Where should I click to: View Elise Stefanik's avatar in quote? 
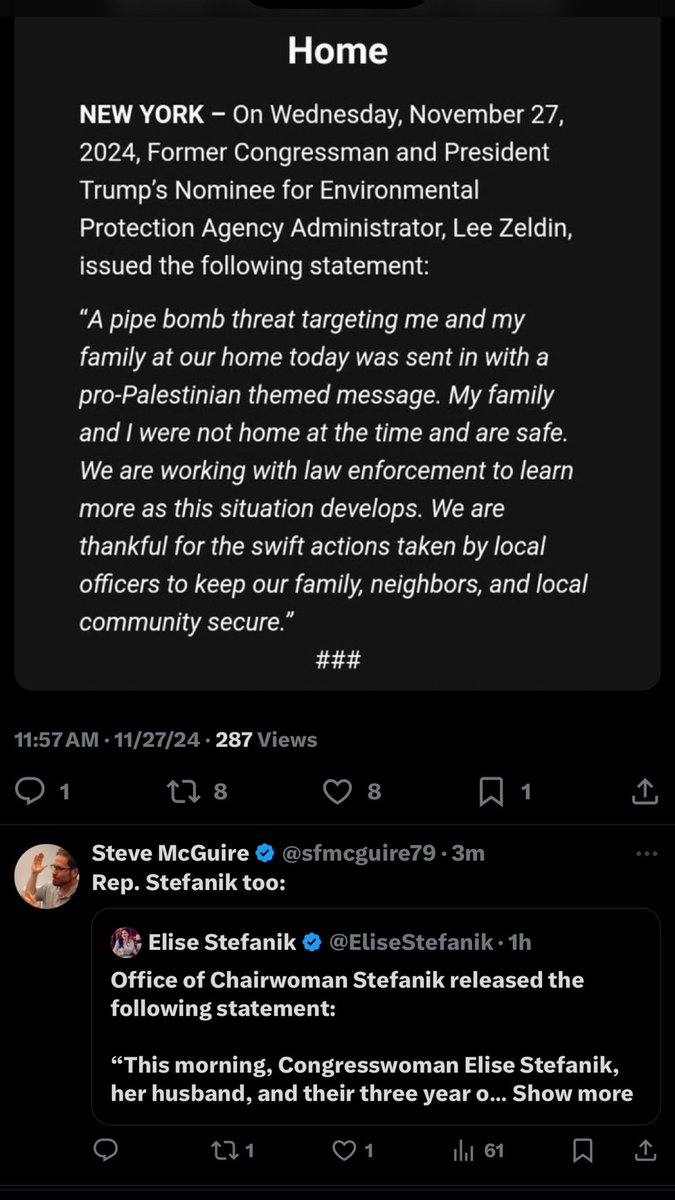(126, 942)
